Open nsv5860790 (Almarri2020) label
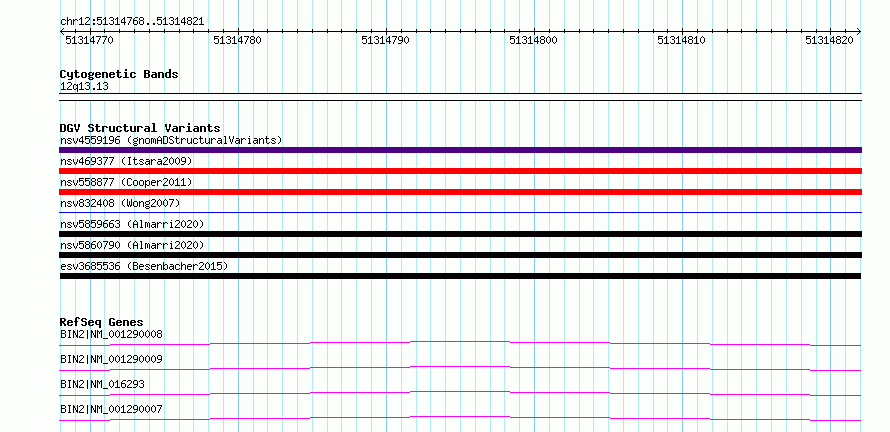This screenshot has height=432, width=890. tap(132, 245)
